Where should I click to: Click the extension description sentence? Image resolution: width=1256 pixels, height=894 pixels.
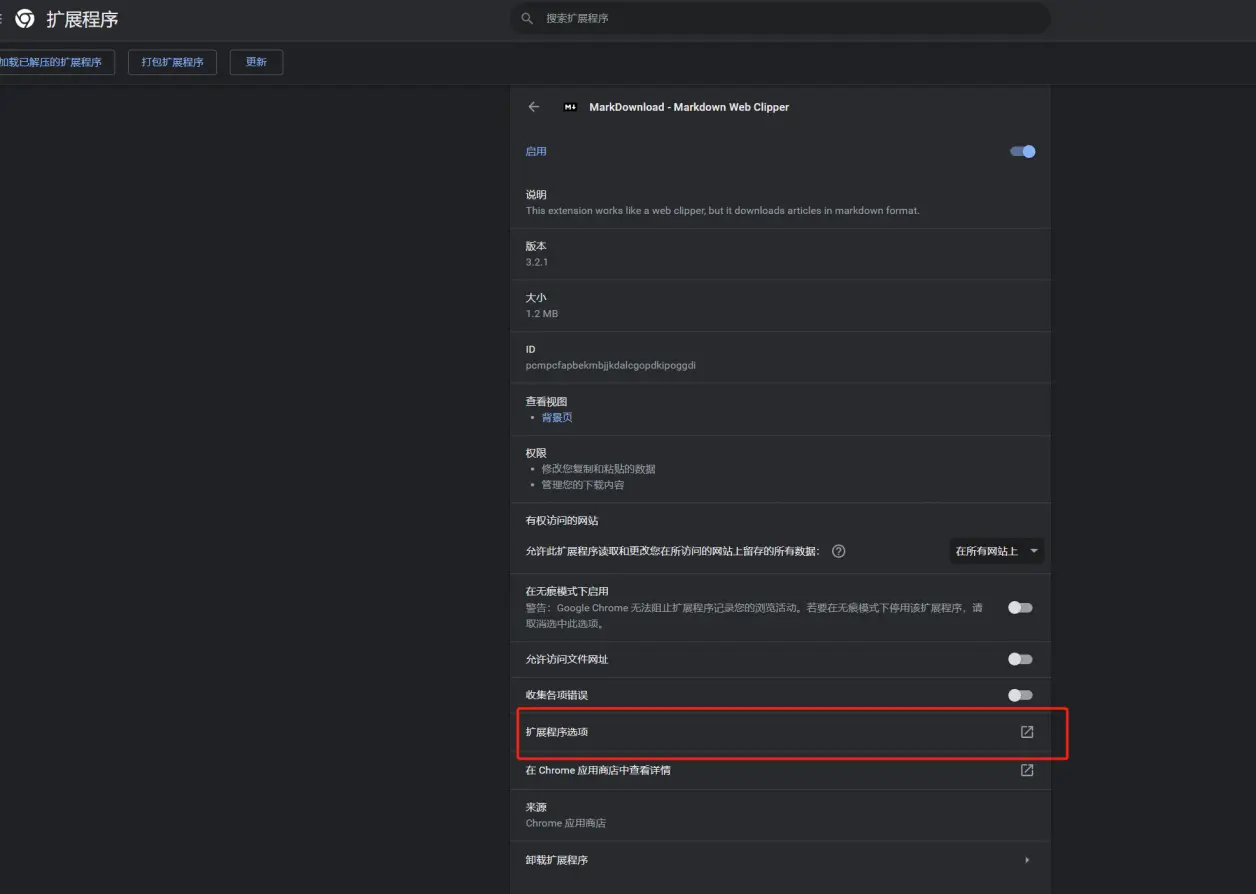tap(723, 211)
